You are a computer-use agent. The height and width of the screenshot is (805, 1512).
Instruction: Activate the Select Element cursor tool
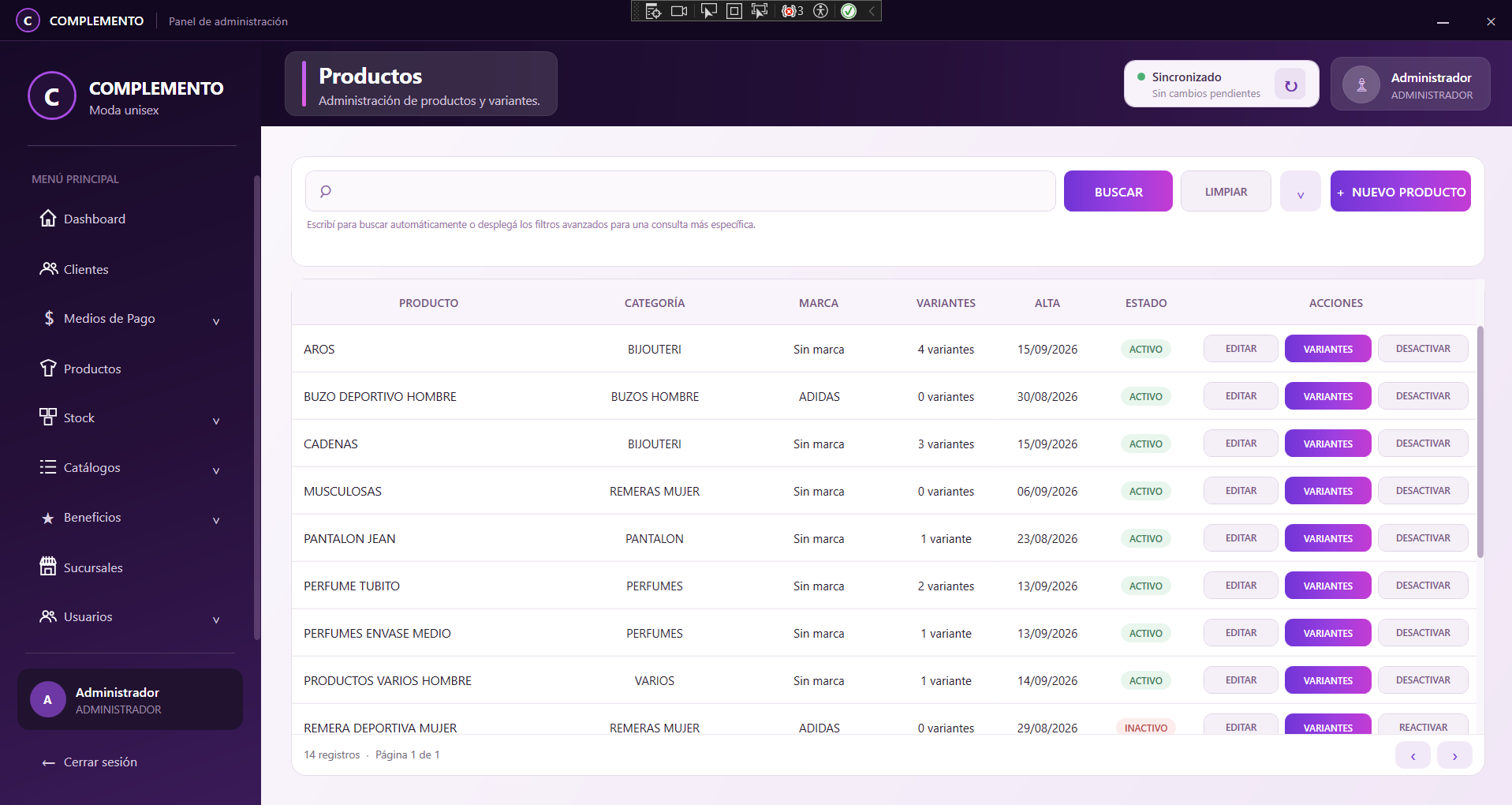pos(708,11)
